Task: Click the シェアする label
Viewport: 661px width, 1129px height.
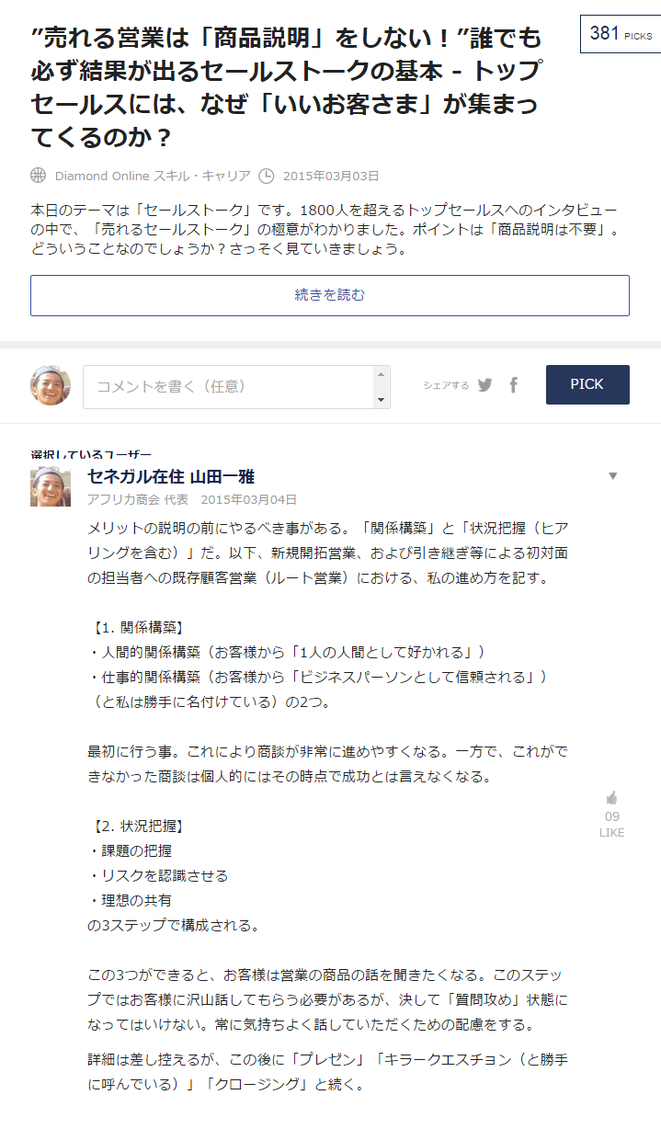Action: (446, 385)
